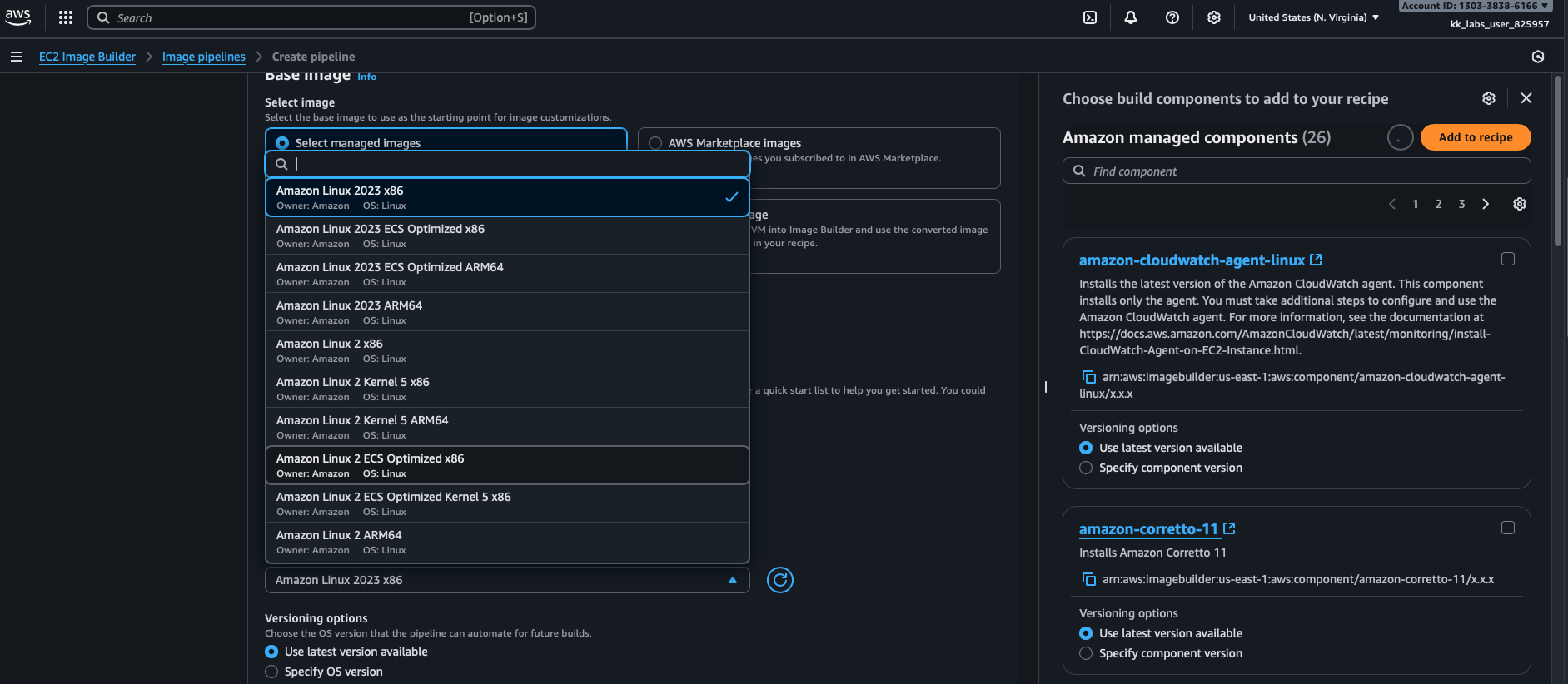Open the AWS home logo
This screenshot has width=1568, height=684.
(17, 17)
